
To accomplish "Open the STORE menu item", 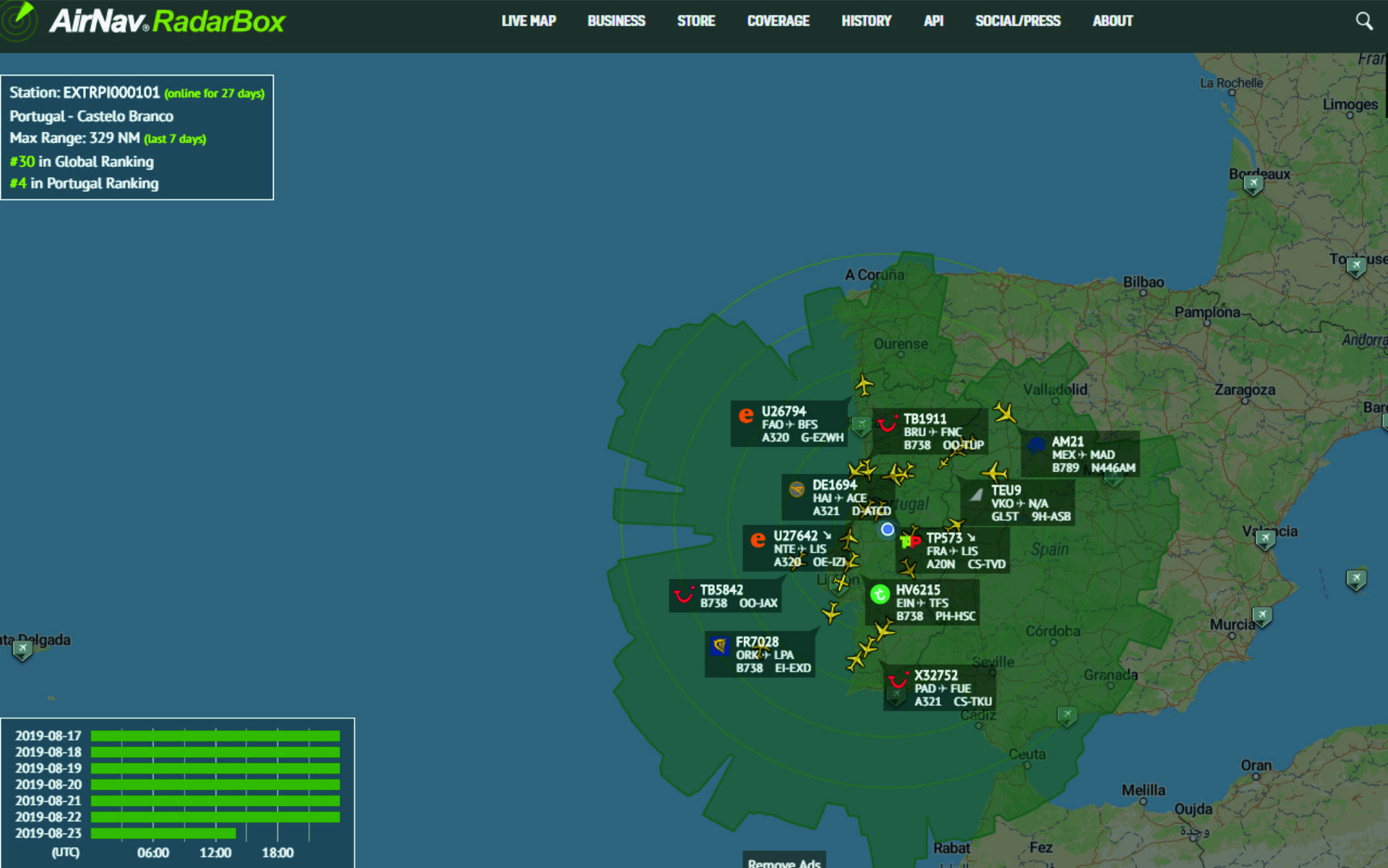I will 695,21.
